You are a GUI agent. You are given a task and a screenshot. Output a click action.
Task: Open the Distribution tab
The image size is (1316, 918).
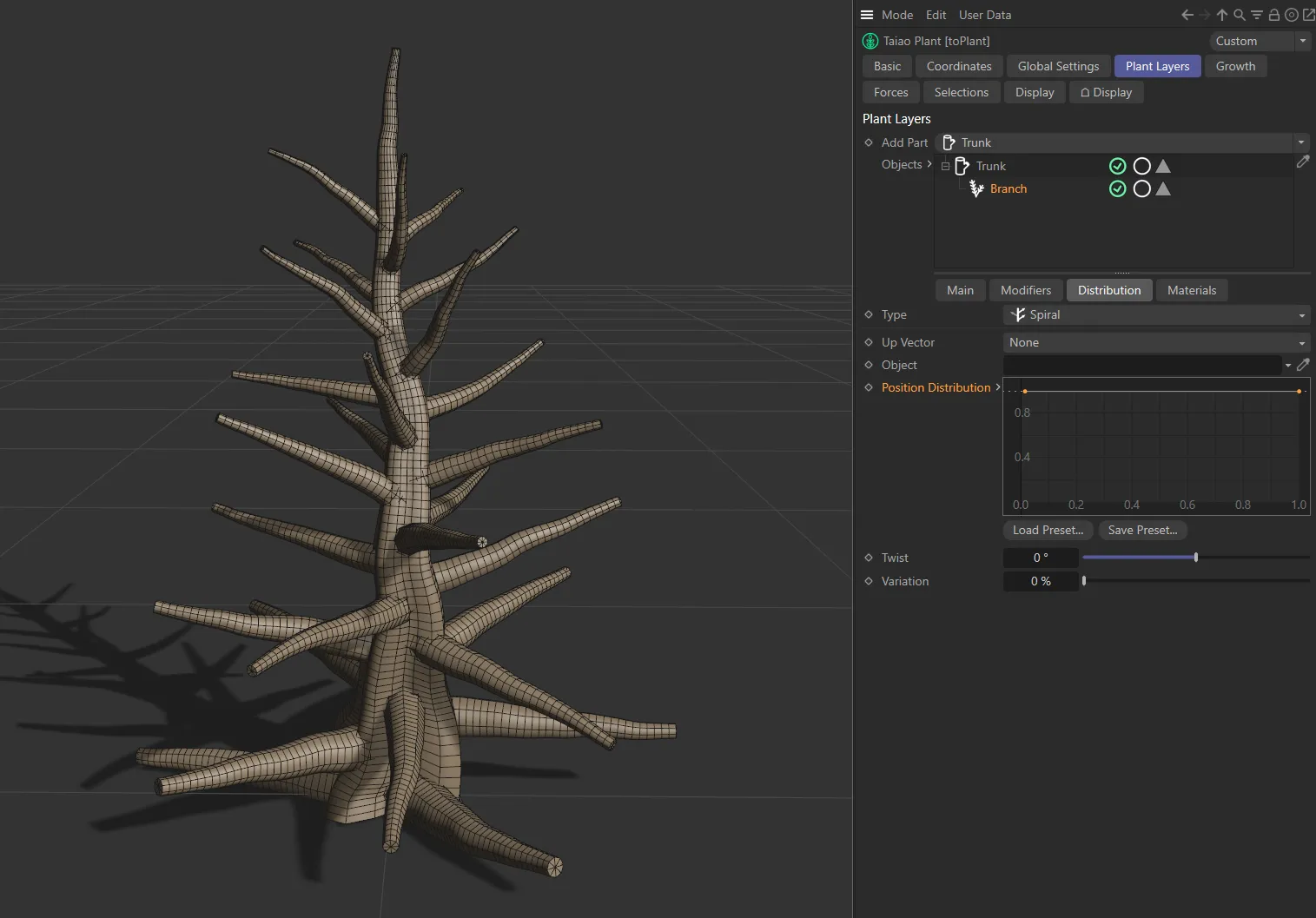(x=1109, y=289)
